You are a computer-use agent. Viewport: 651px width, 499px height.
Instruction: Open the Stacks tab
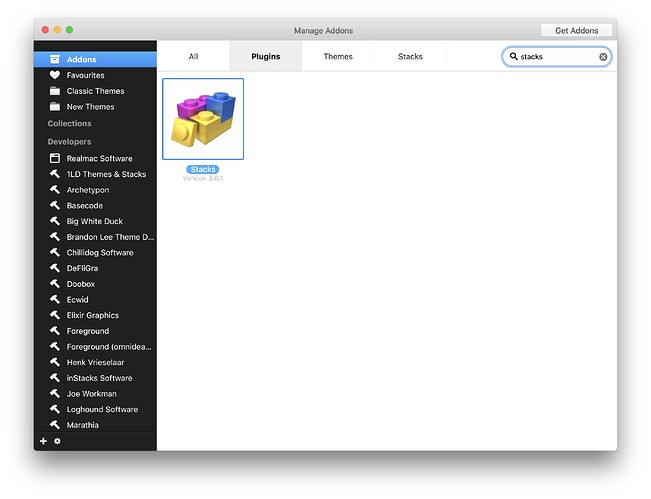pos(410,56)
